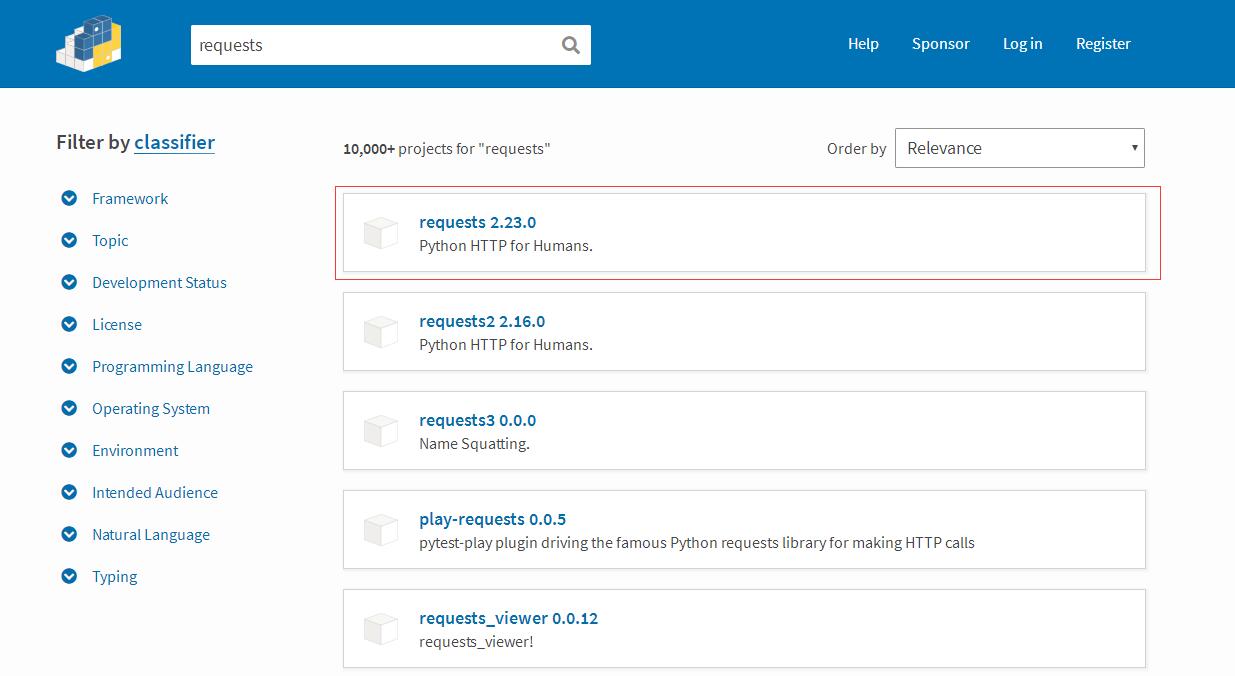Click the Name Squatting. description
Viewport: 1235px width, 676px height.
pyautogui.click(x=474, y=444)
